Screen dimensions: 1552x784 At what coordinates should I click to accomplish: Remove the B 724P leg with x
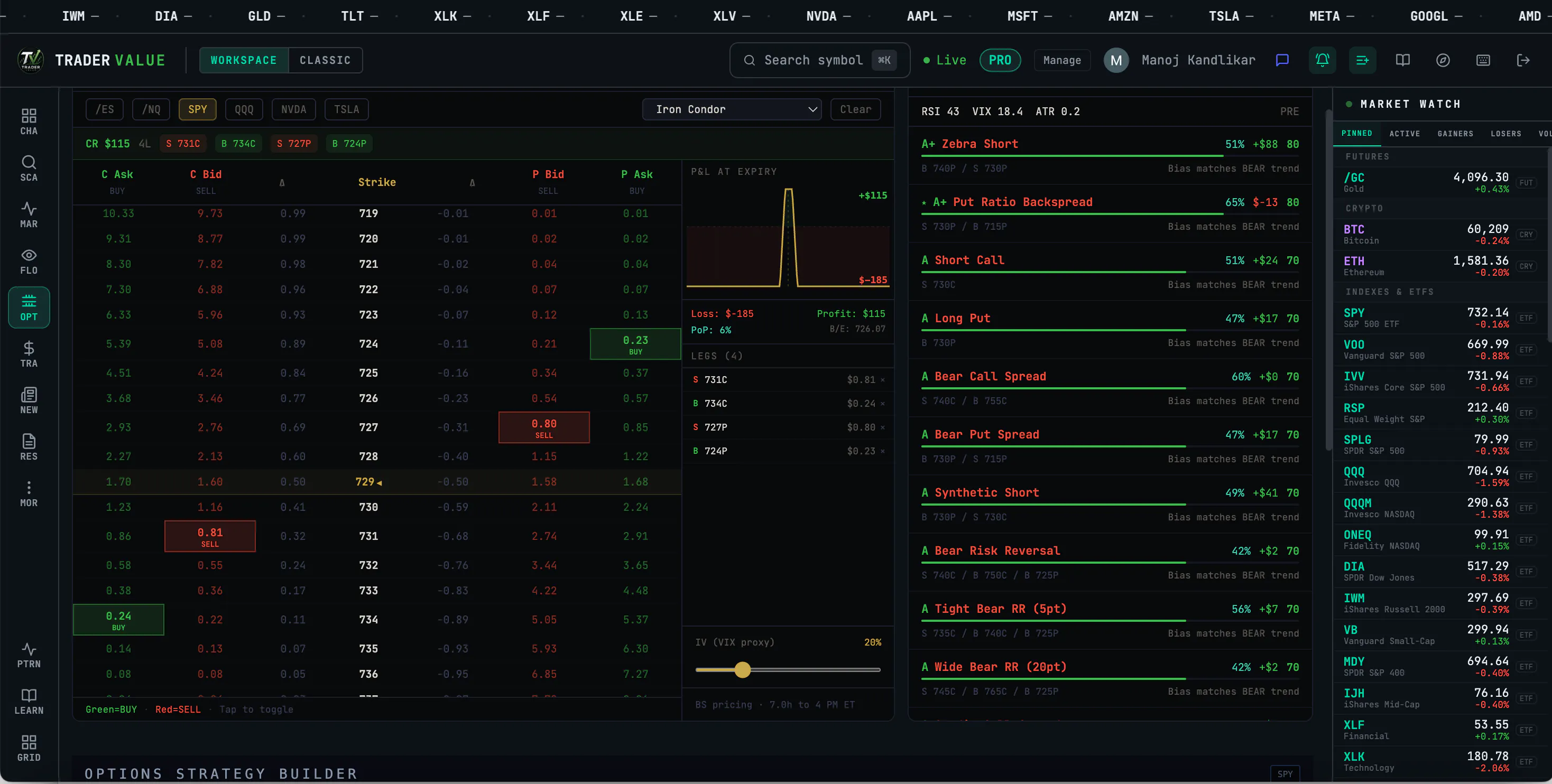(x=883, y=451)
